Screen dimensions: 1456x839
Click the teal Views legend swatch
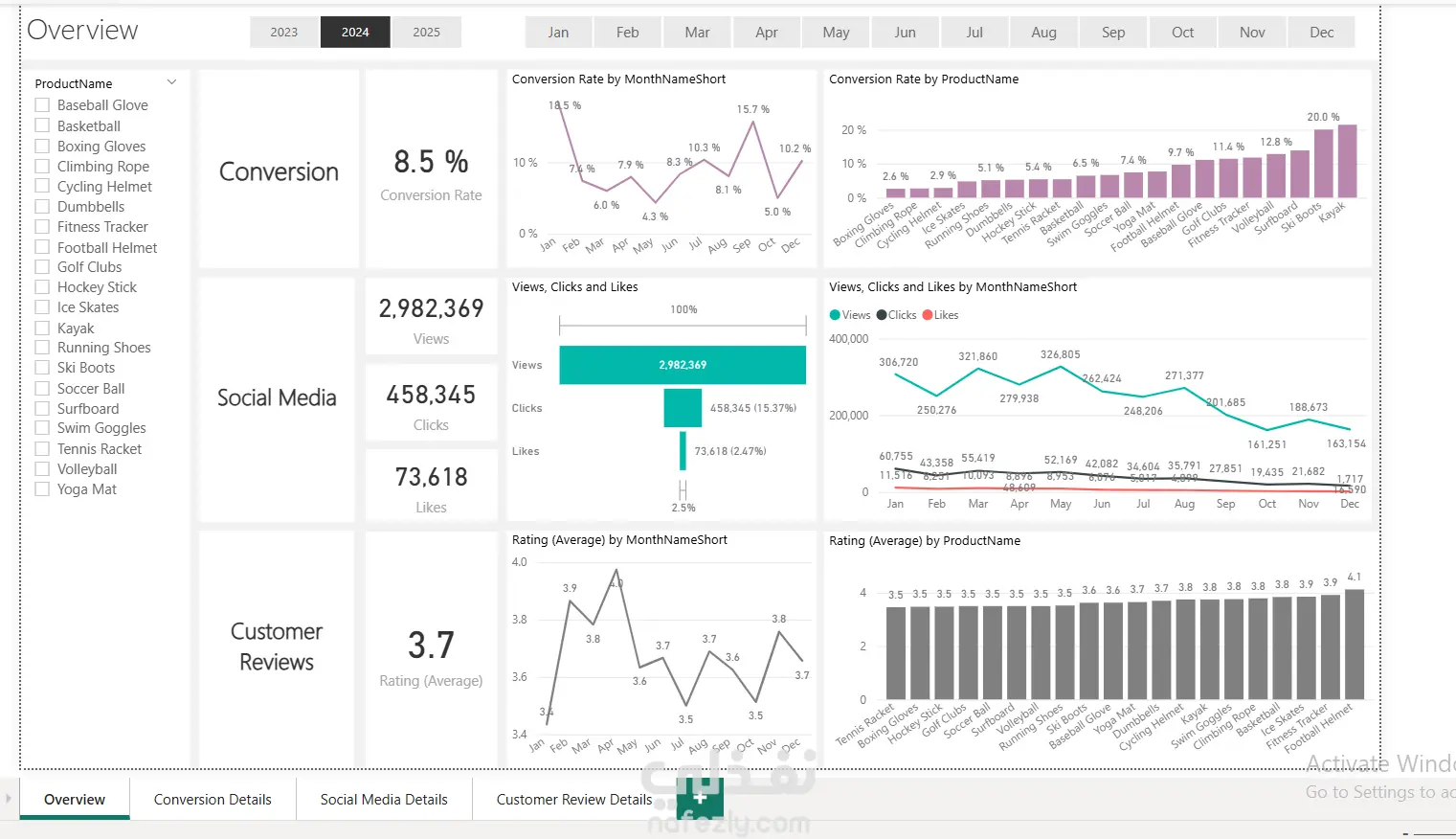[x=835, y=315]
